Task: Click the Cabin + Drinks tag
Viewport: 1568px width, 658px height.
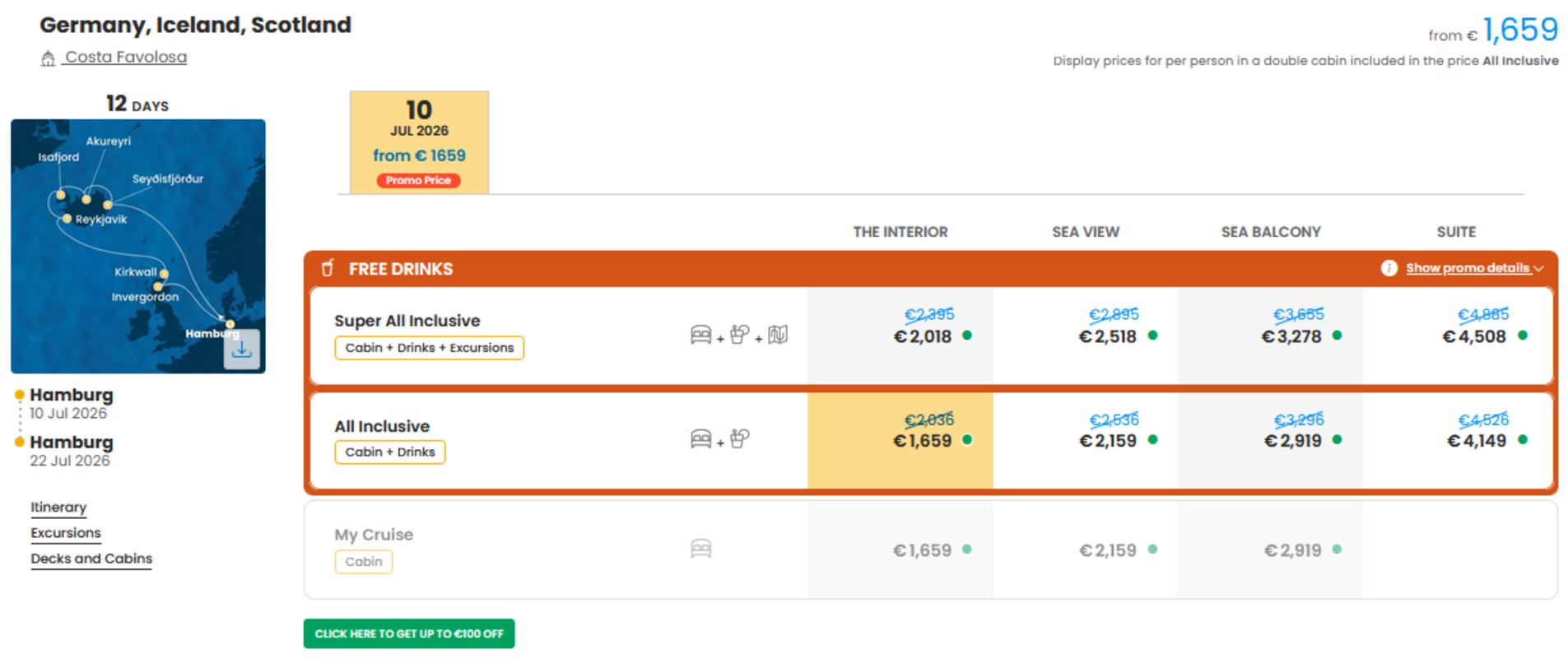Action: click(x=390, y=452)
